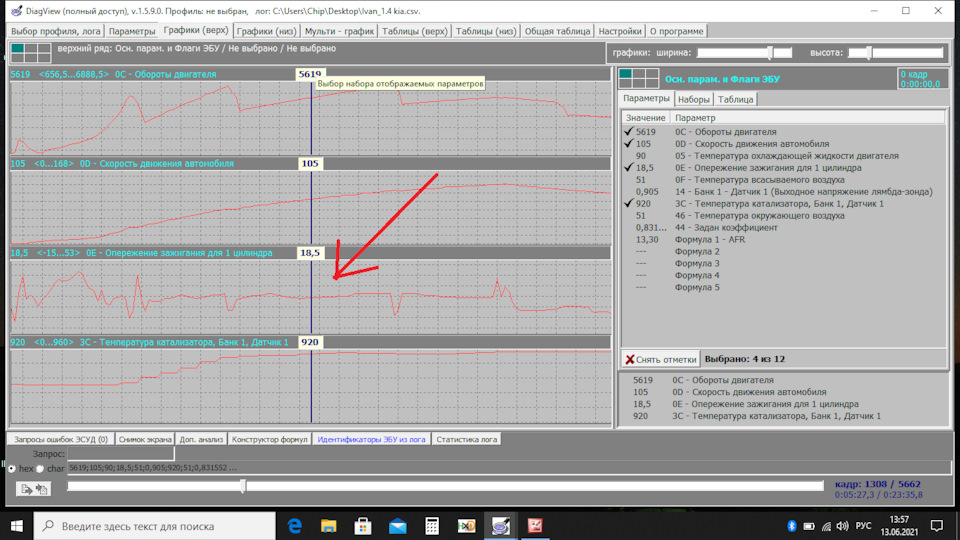Switch to Выбор профиля, лога tab

click(x=56, y=31)
